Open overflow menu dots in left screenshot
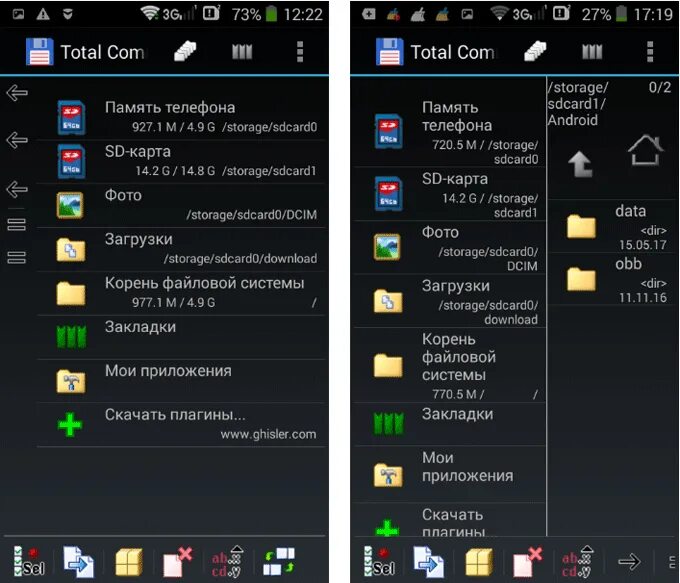 [300, 52]
